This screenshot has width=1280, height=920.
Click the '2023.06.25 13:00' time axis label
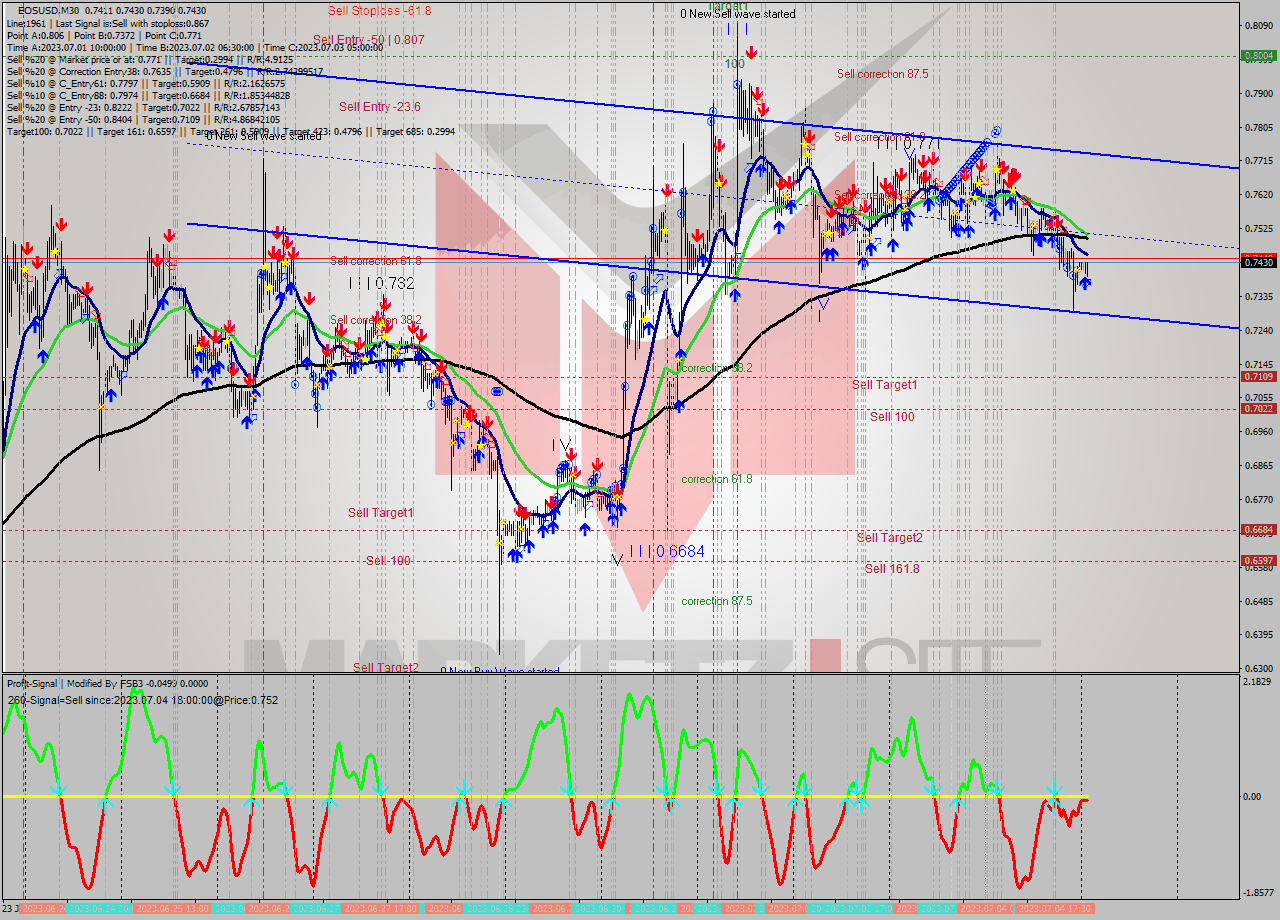(173, 908)
